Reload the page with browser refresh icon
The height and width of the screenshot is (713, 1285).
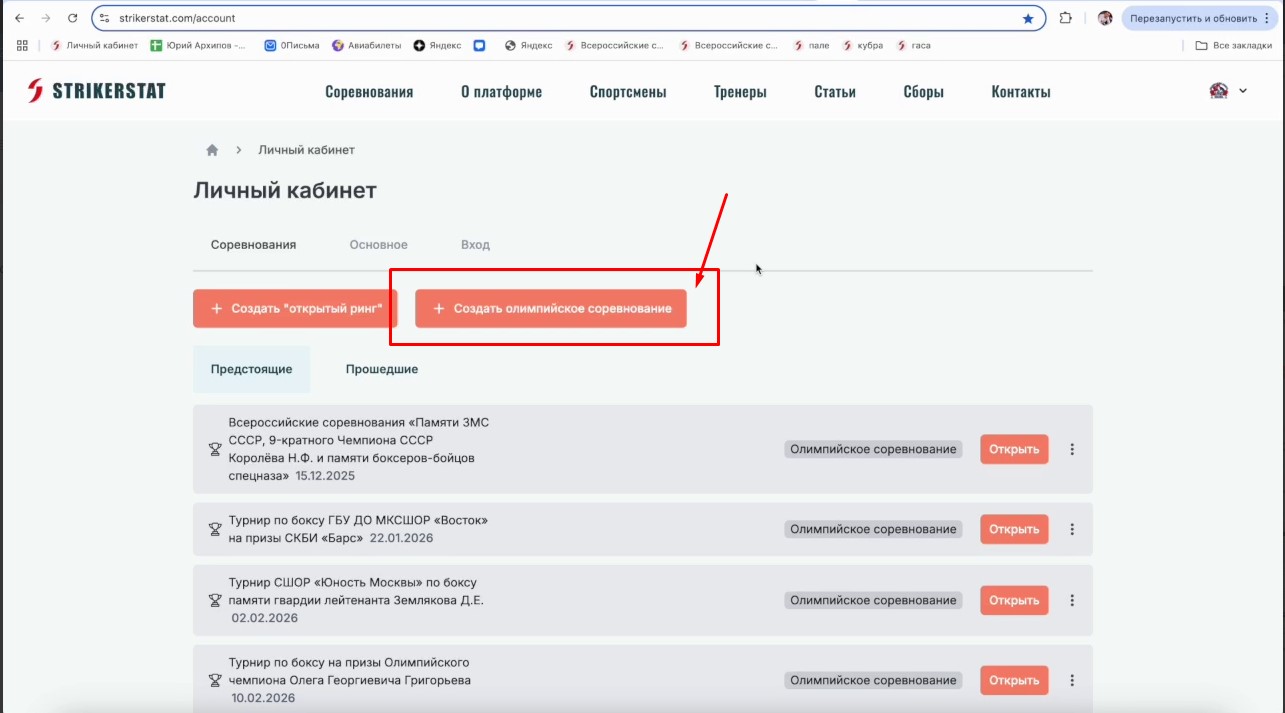tap(72, 18)
